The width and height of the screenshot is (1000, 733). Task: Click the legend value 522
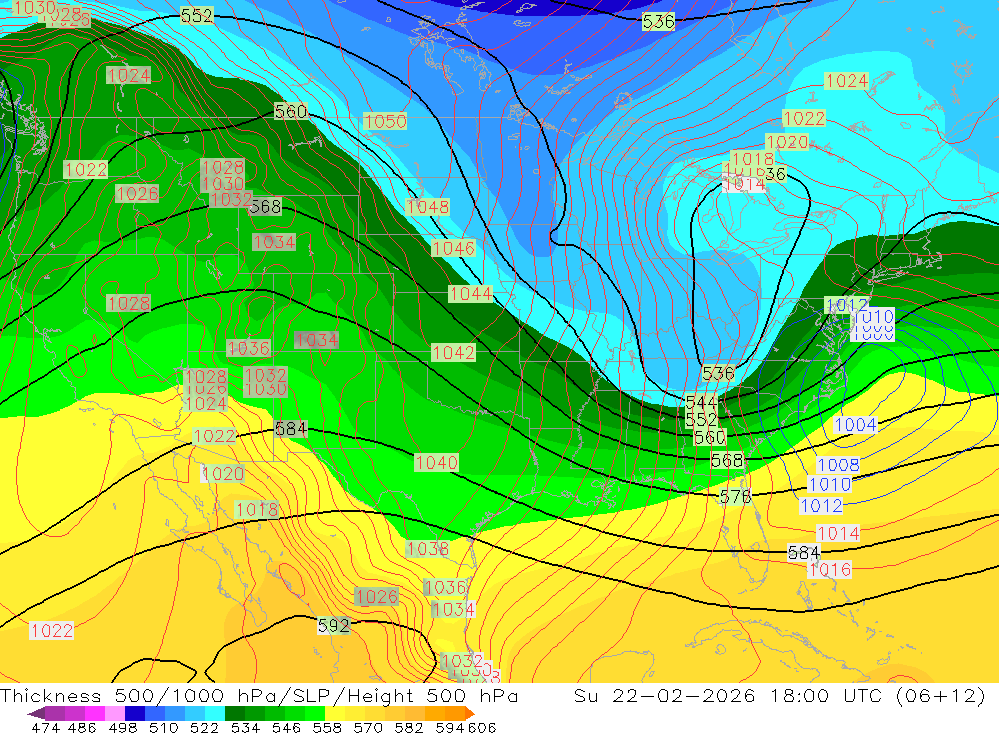coord(204,727)
